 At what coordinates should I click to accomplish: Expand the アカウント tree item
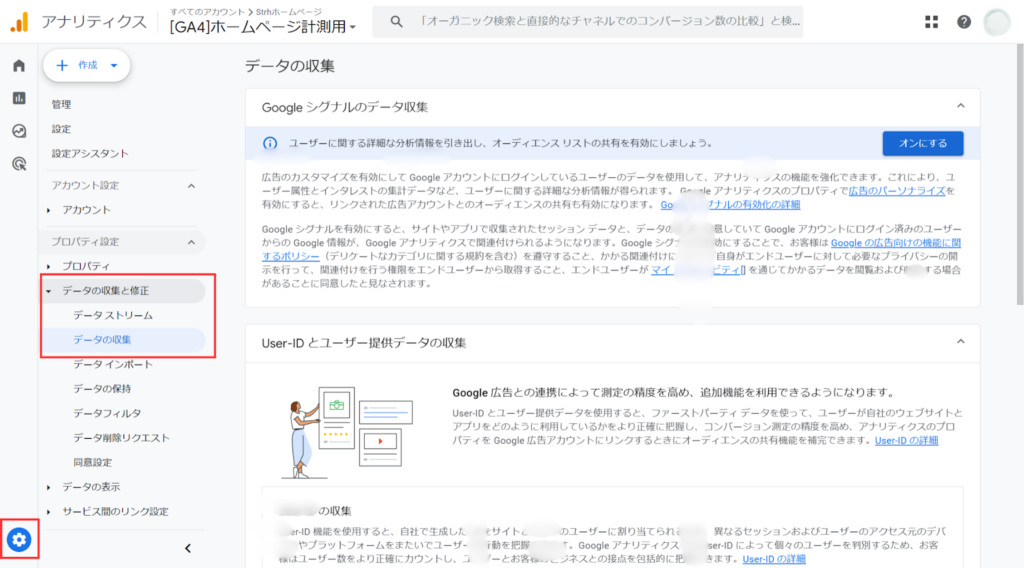click(x=49, y=210)
